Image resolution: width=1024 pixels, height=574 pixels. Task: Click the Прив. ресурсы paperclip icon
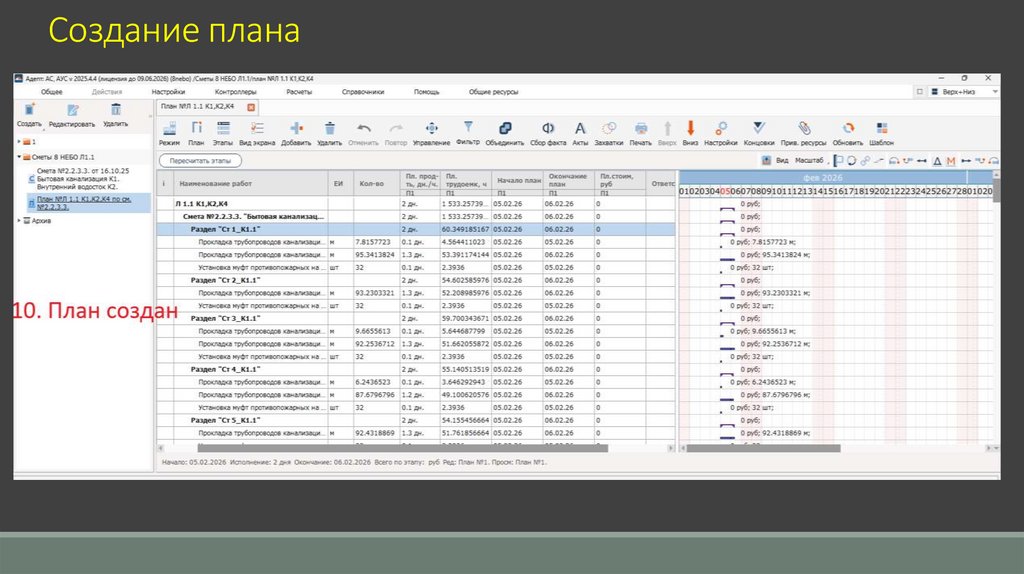click(x=804, y=129)
